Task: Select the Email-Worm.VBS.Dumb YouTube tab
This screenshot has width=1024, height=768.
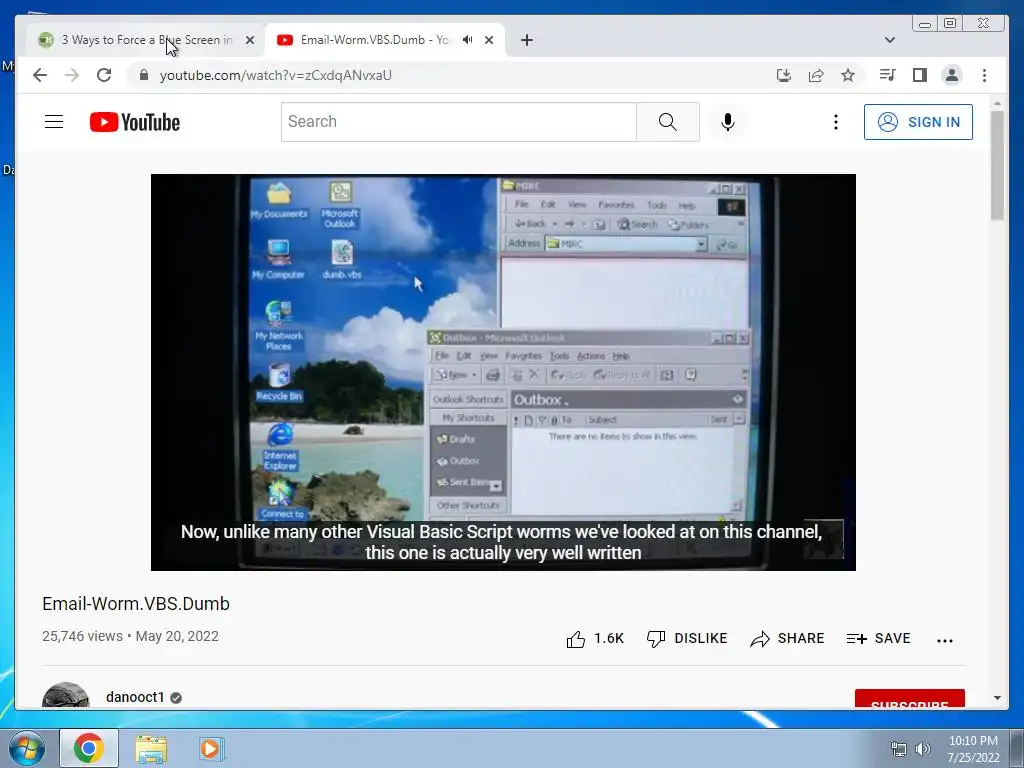Action: 385,40
